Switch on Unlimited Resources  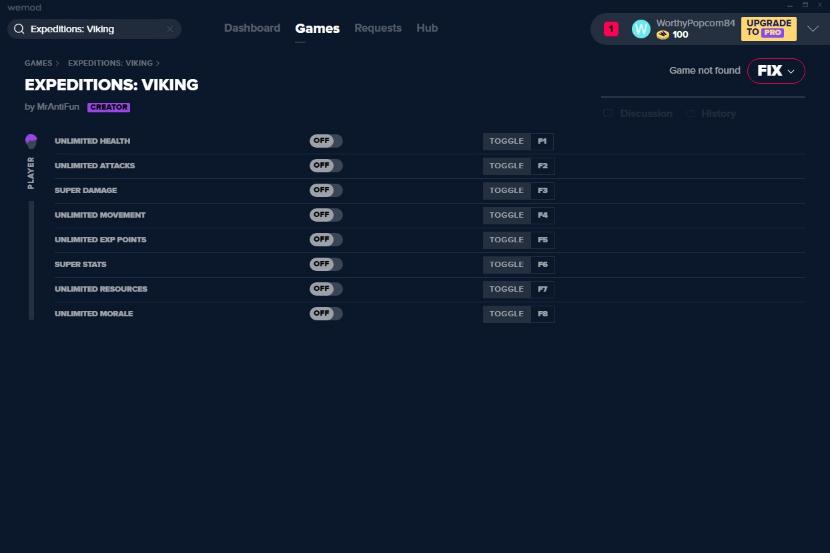(326, 289)
